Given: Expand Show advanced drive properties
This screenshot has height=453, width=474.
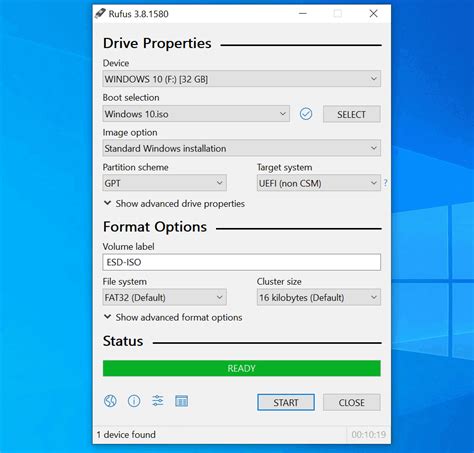Looking at the screenshot, I should [x=174, y=203].
